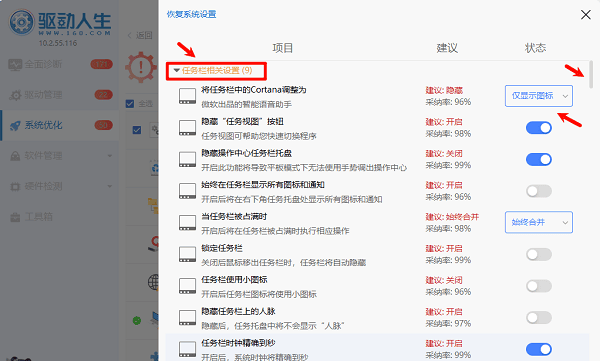Click the 当任务栏被占满时 title
Viewport: 600px width, 361px height.
[x=234, y=217]
